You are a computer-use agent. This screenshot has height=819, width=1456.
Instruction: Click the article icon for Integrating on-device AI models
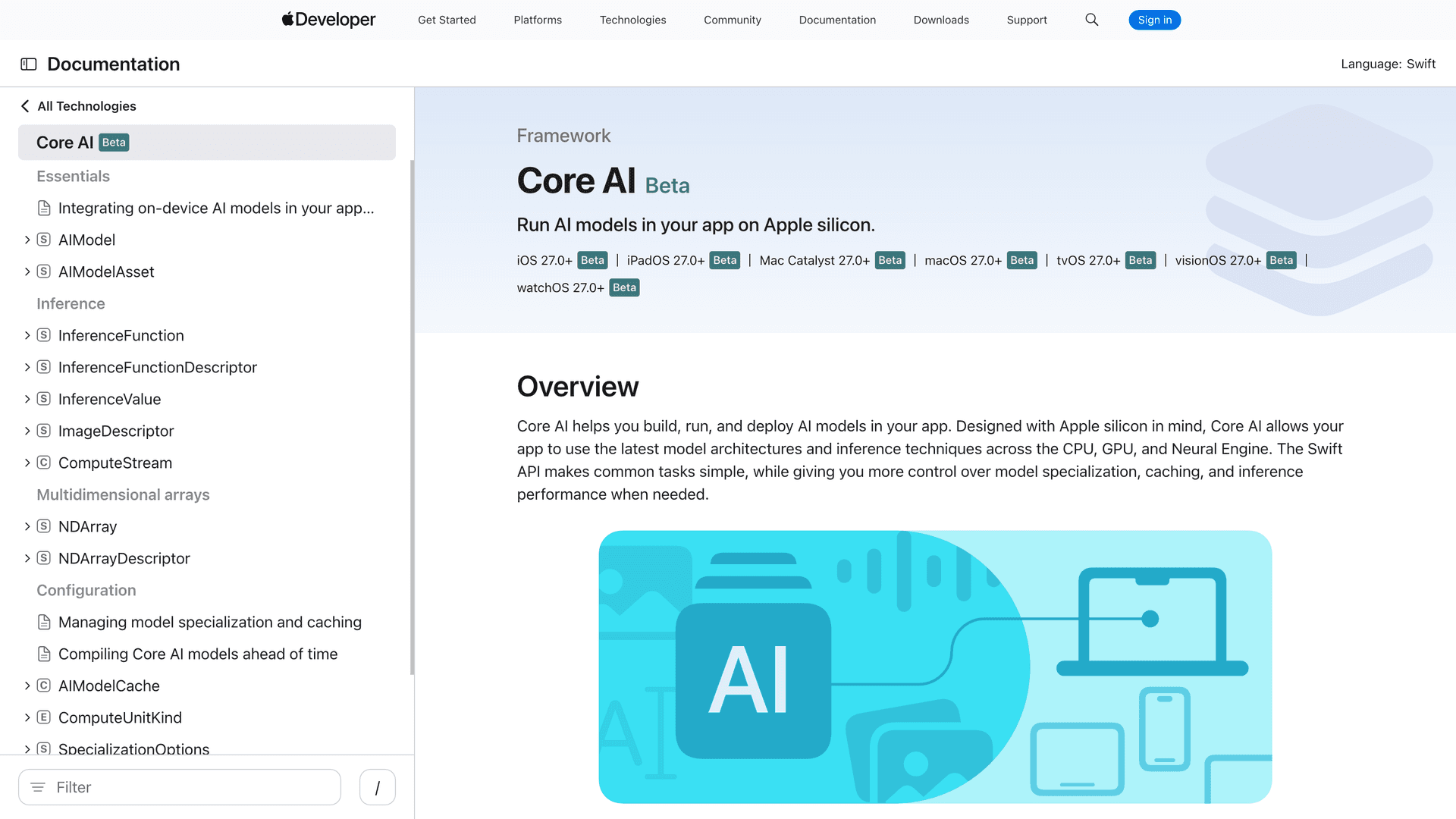click(x=44, y=208)
